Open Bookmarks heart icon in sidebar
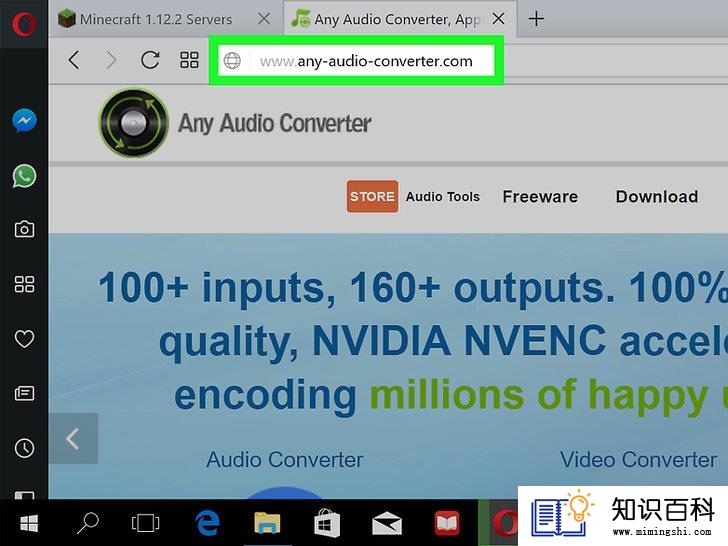 point(24,338)
